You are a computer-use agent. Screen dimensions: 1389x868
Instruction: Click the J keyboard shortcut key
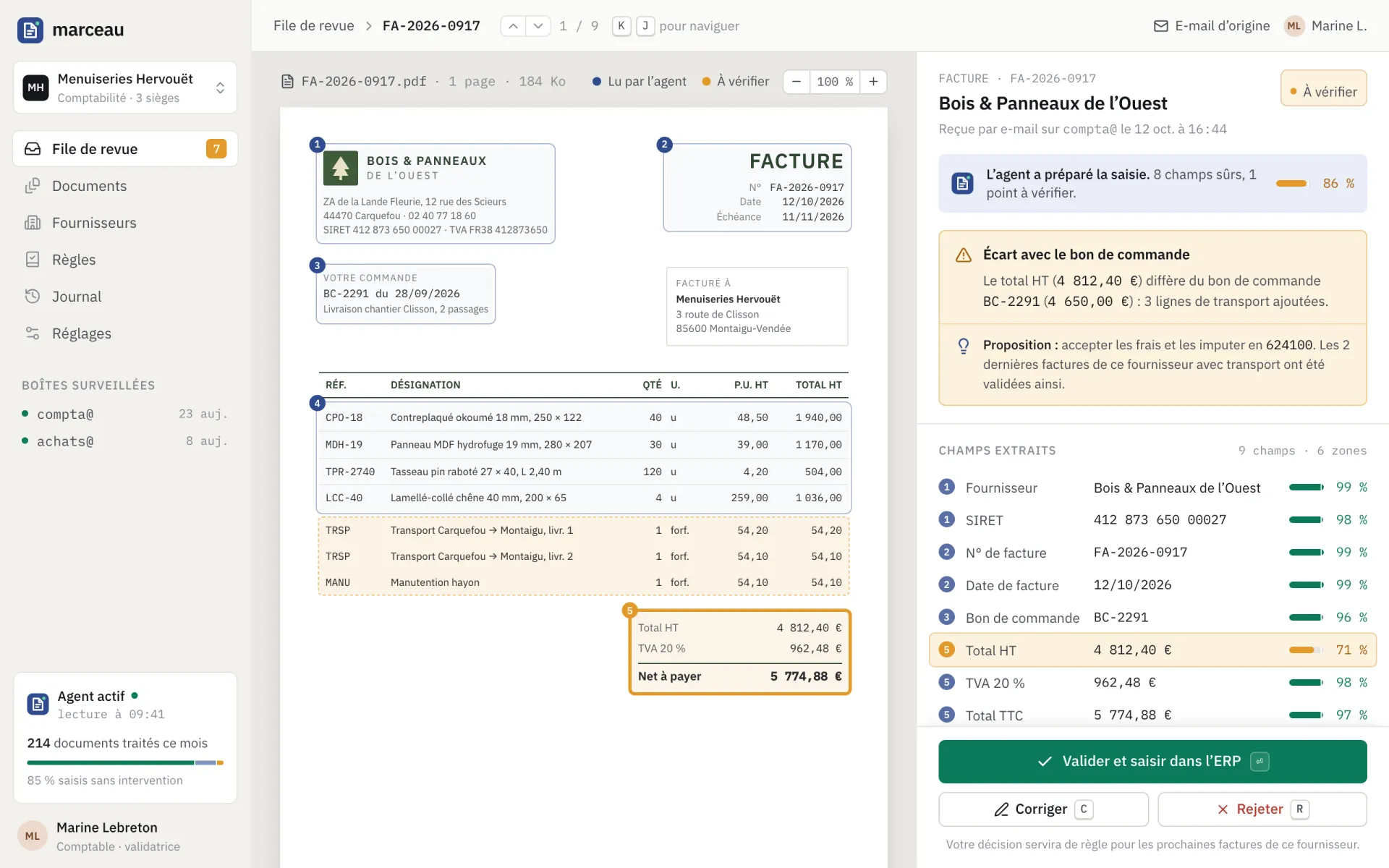click(645, 26)
